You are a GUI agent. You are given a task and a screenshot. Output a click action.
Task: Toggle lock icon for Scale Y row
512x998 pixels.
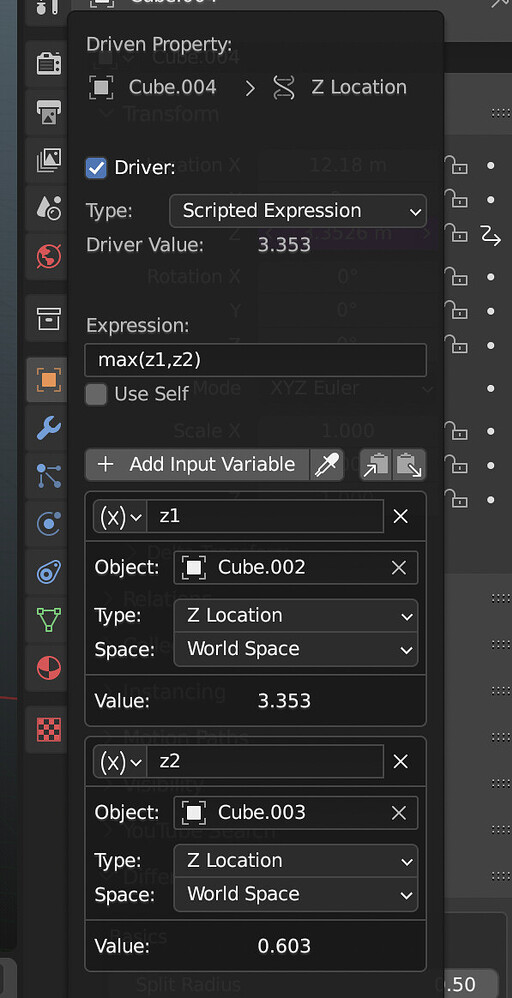[x=457, y=465]
